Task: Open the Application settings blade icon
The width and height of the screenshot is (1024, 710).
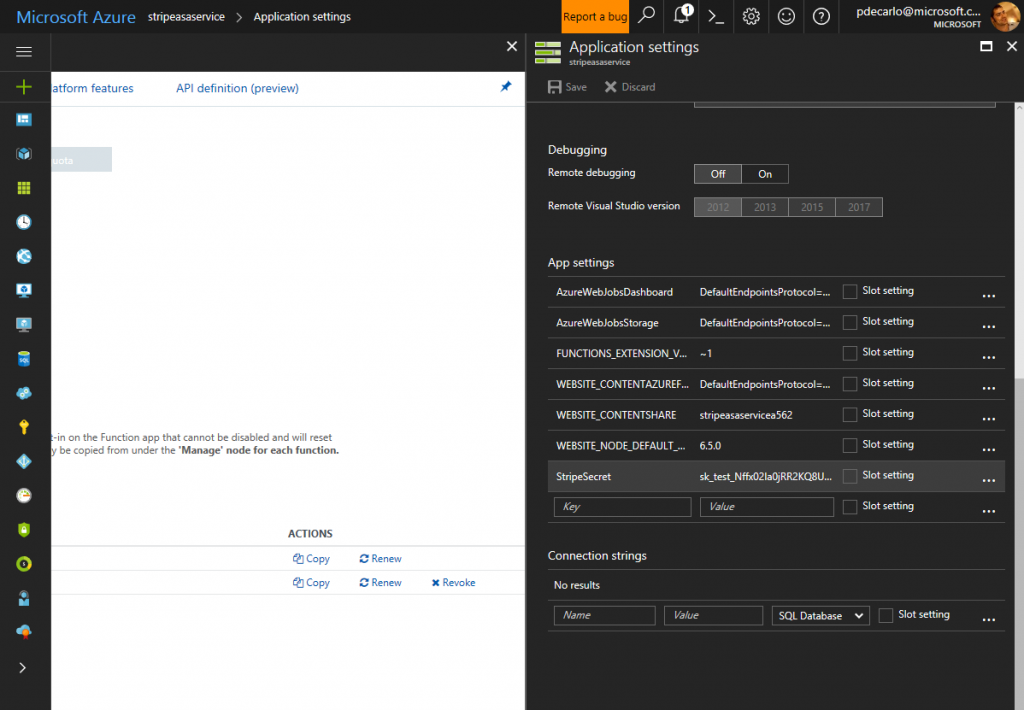Action: click(547, 52)
